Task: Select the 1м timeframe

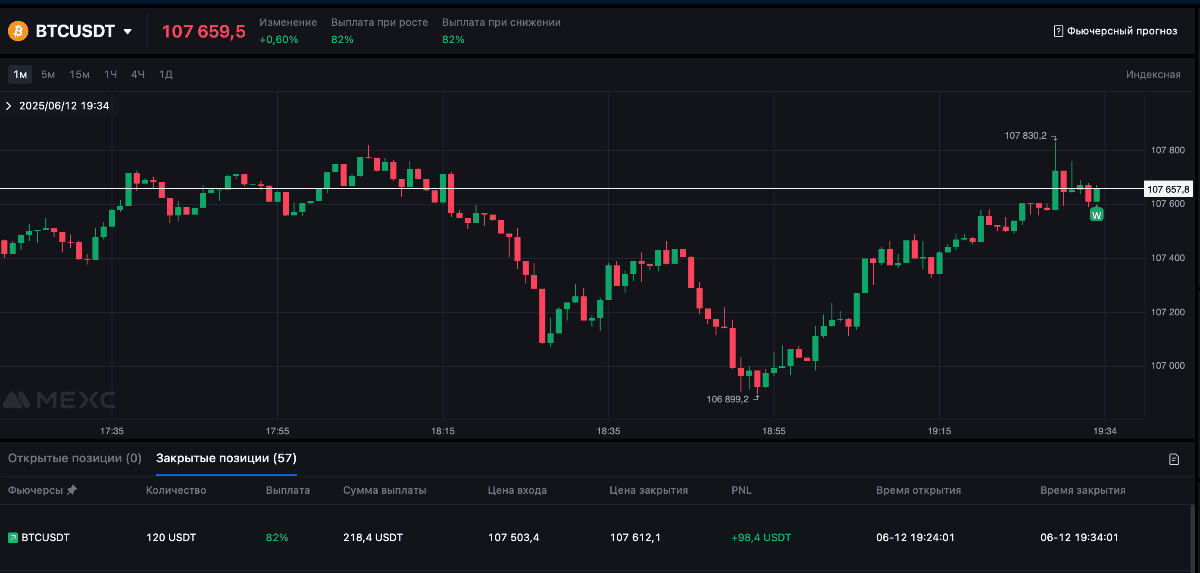Action: coord(20,74)
